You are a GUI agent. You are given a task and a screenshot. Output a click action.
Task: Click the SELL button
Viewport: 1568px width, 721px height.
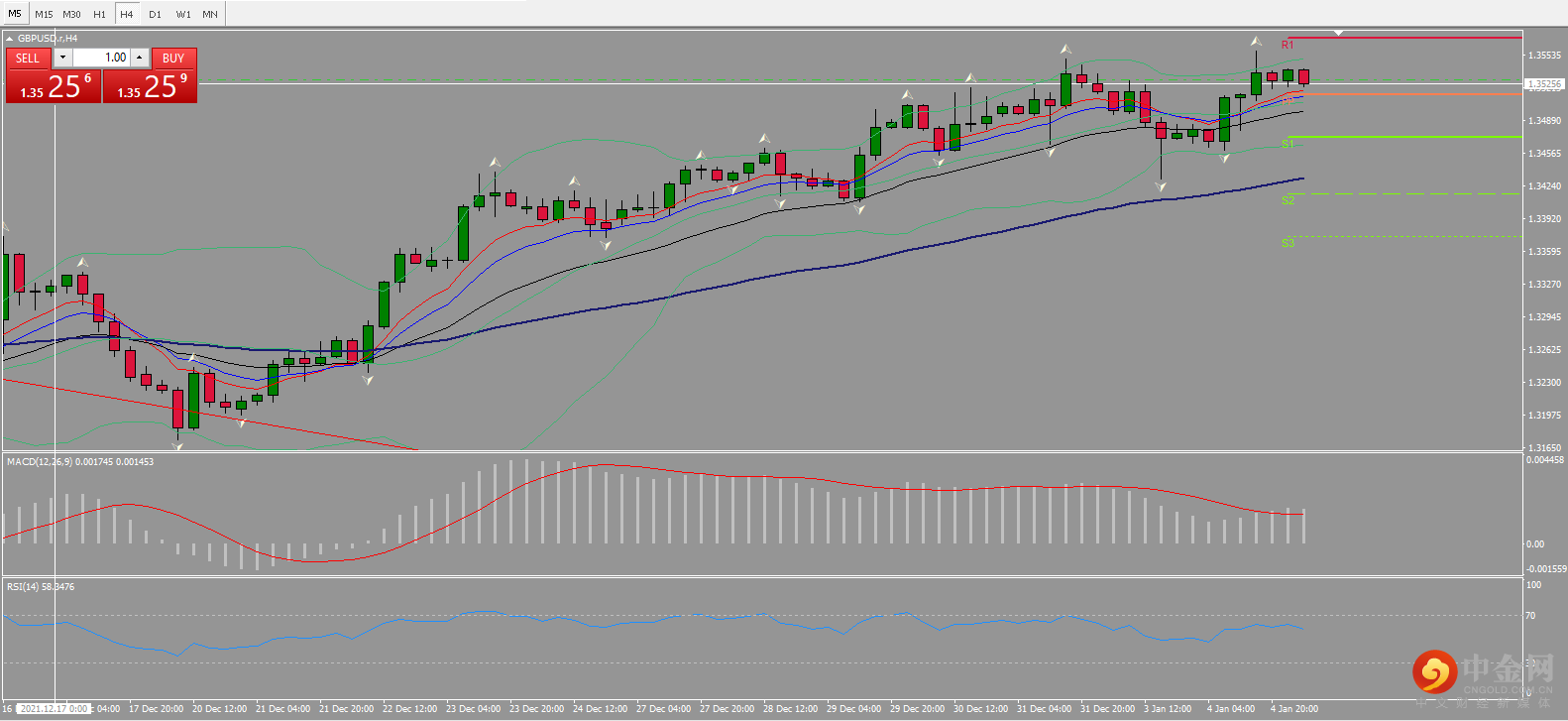[x=28, y=59]
